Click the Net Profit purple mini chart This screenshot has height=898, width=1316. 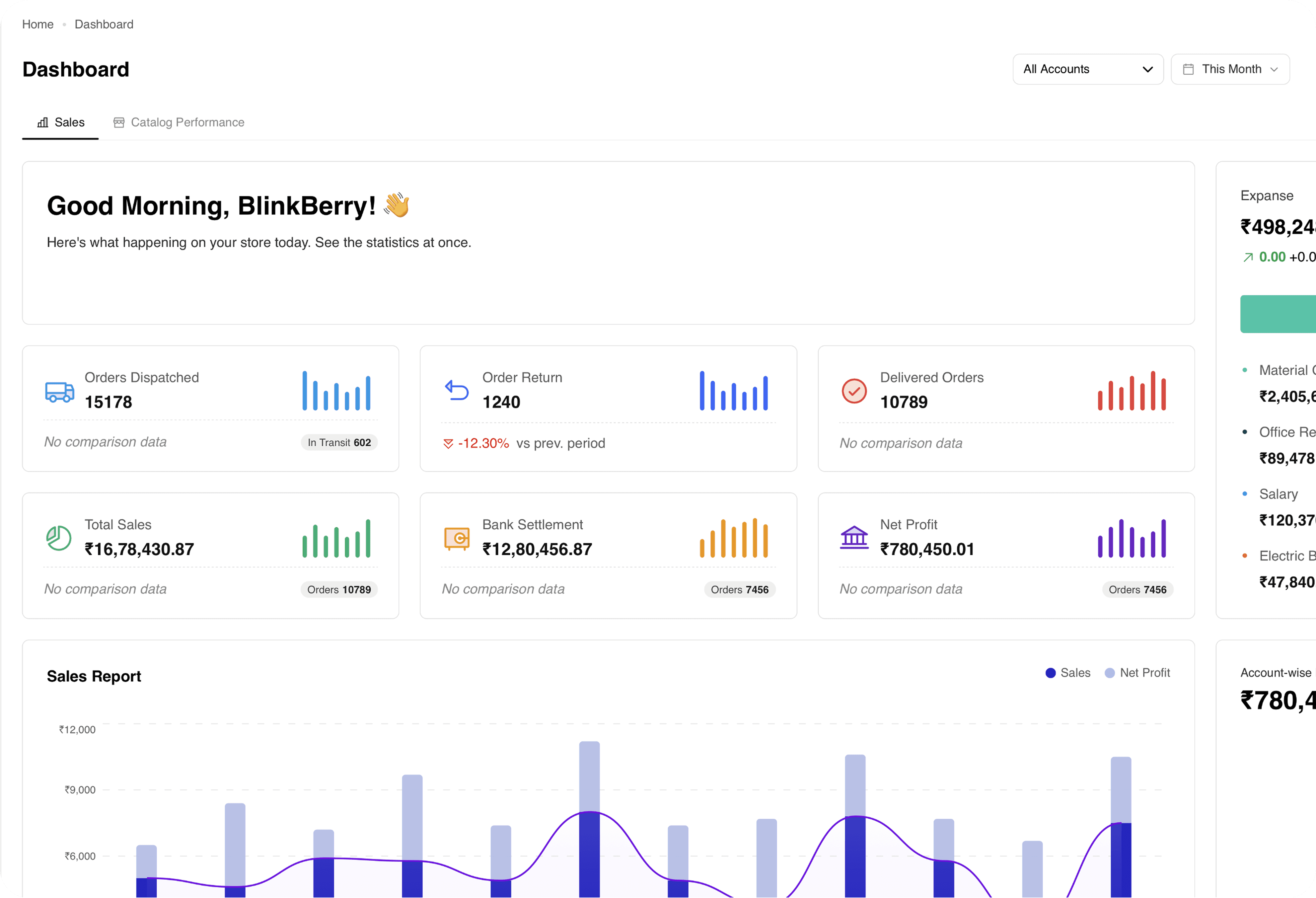point(1132,538)
